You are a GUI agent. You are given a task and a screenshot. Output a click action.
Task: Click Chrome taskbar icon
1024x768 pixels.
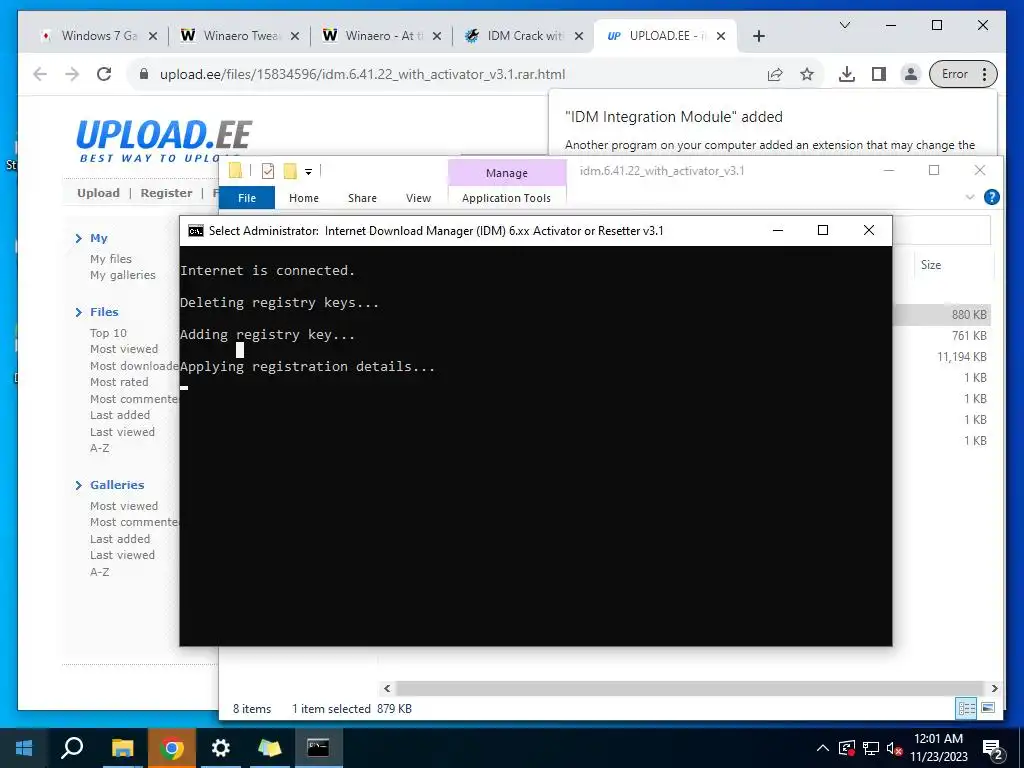172,748
